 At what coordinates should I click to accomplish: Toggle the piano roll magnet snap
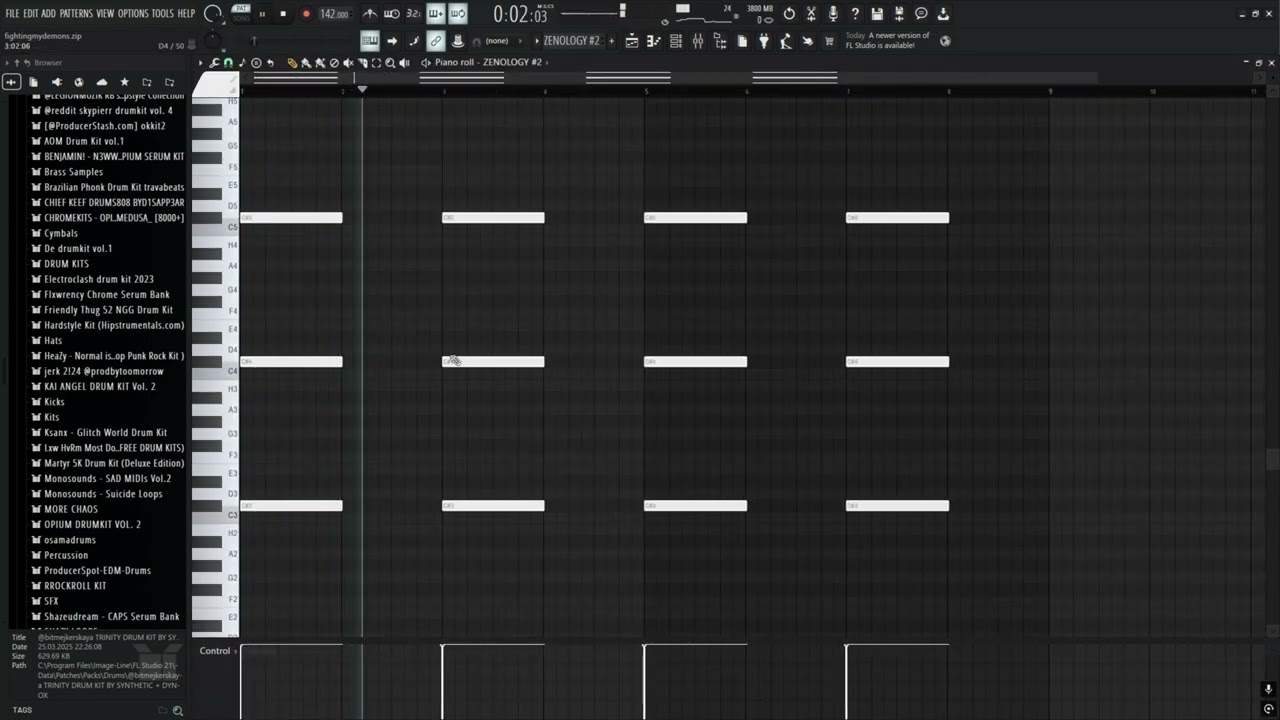click(228, 63)
